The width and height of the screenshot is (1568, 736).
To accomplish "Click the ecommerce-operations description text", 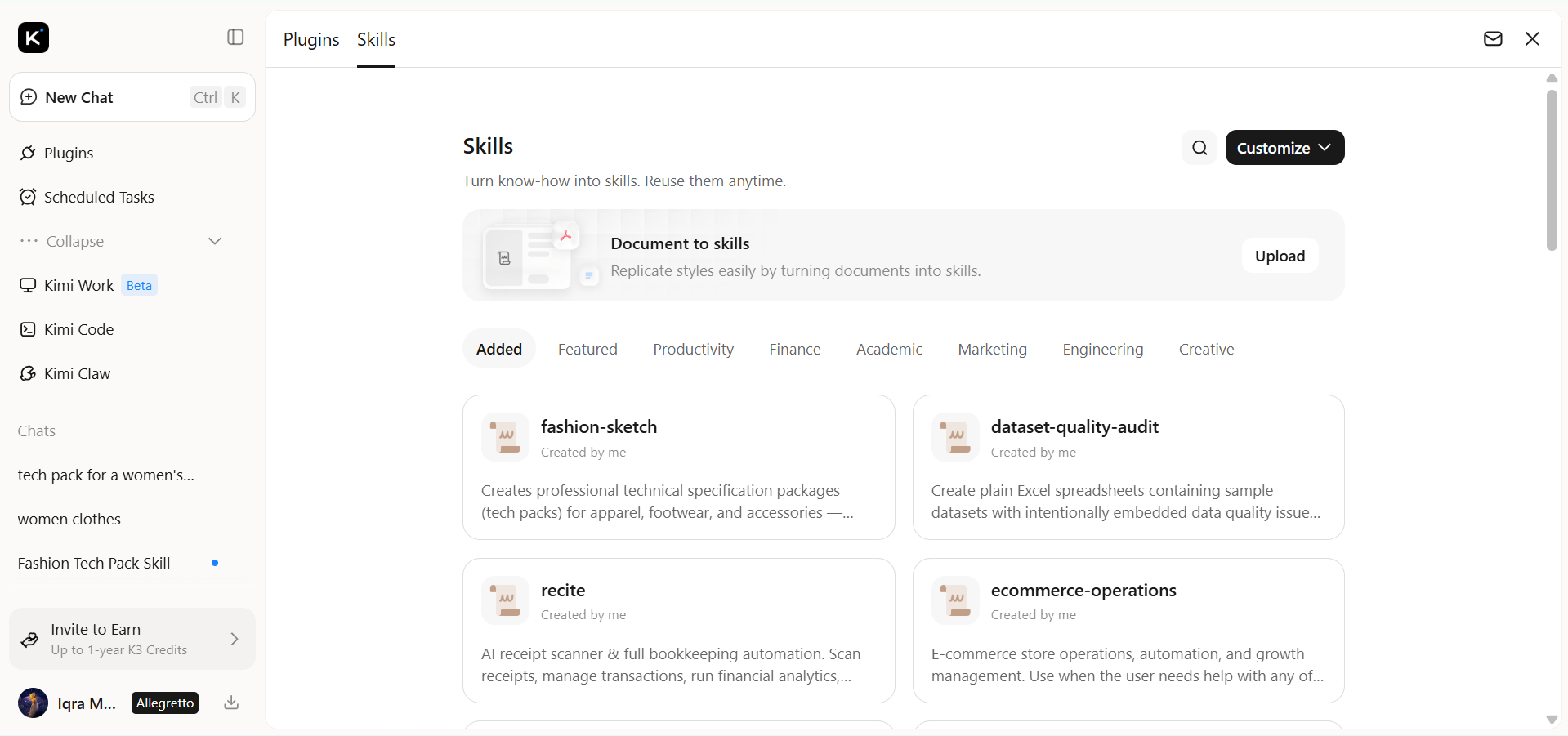I will (x=1128, y=665).
